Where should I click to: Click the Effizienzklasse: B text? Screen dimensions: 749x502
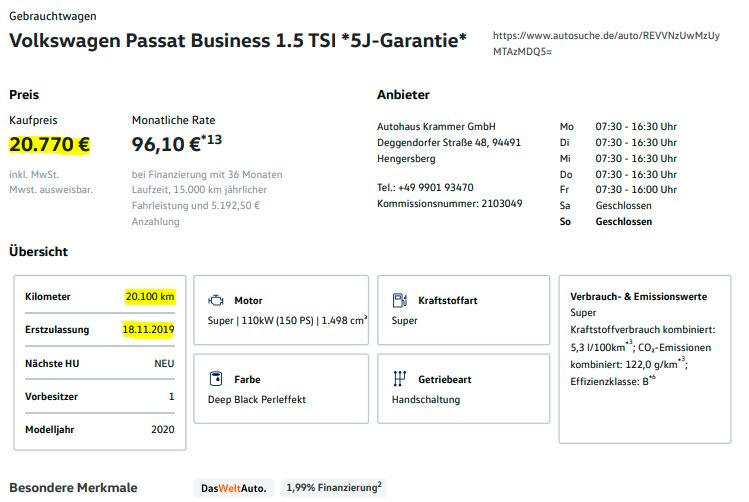tap(613, 381)
